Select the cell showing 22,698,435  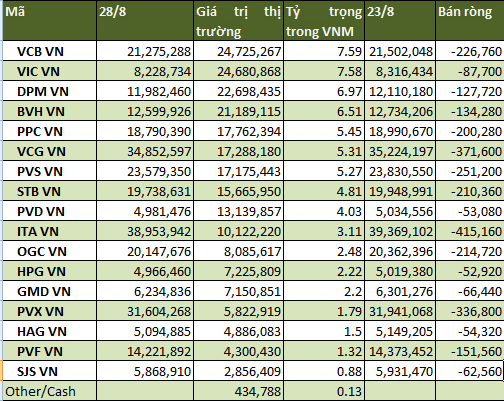point(238,91)
